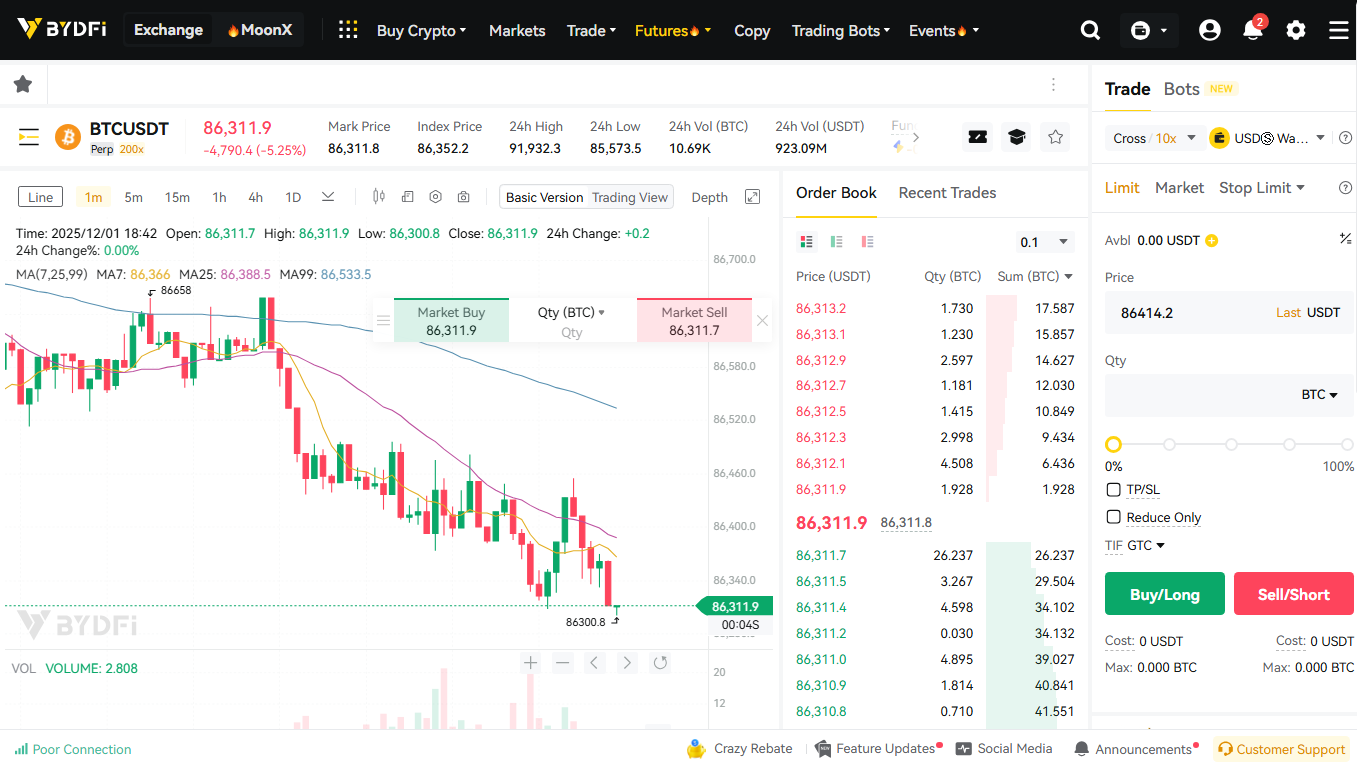Add BTCUSDT to favorites with star icon
Viewport: 1357px width, 766px height.
[1055, 137]
